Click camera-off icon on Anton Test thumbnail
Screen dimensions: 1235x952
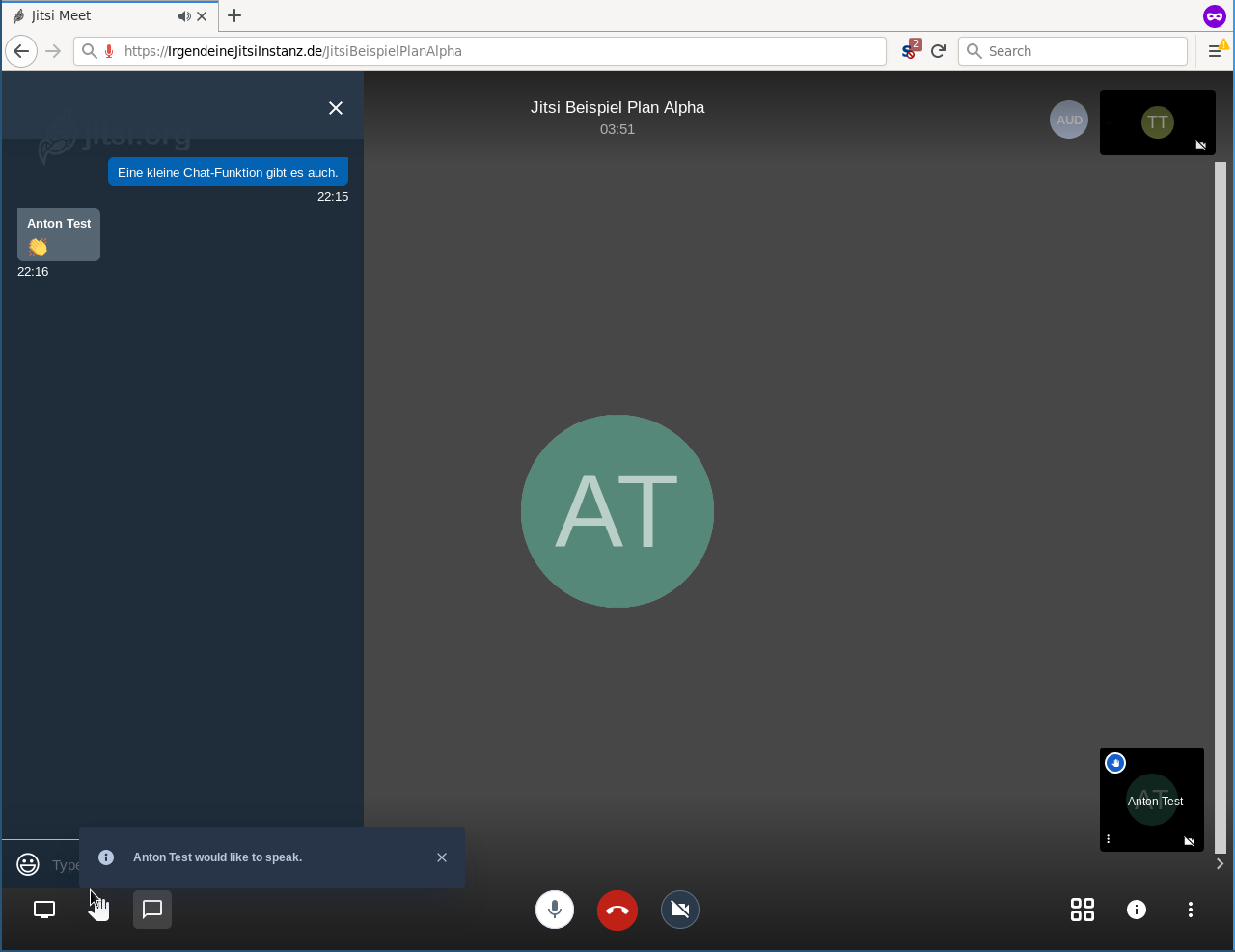click(1190, 841)
